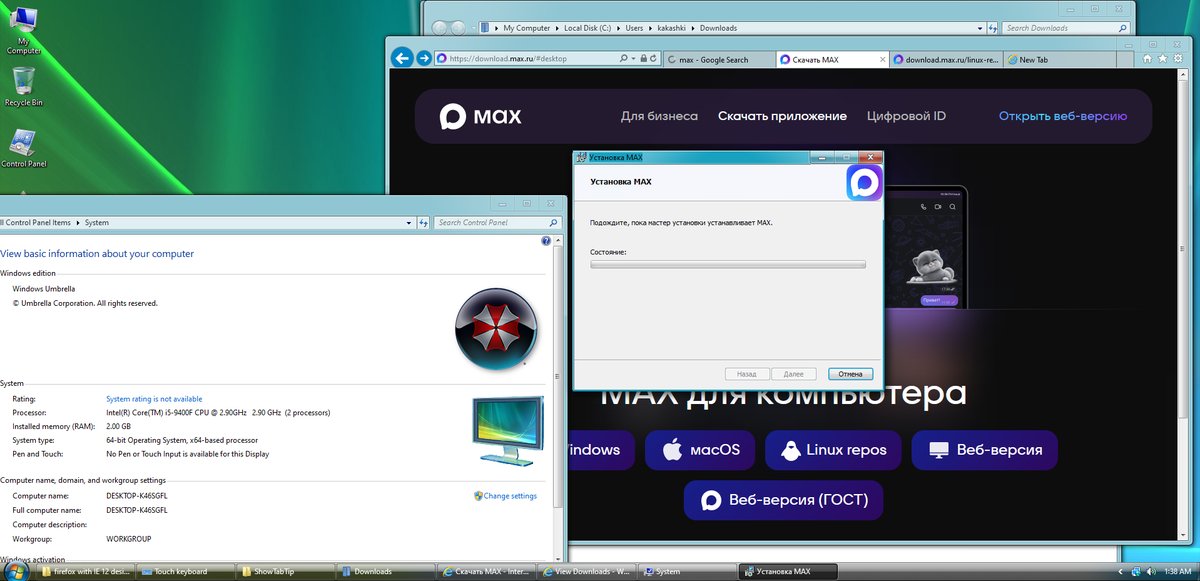Screen dimensions: 1200x581
Task: Click the System rating is not available link
Action: tap(154, 399)
